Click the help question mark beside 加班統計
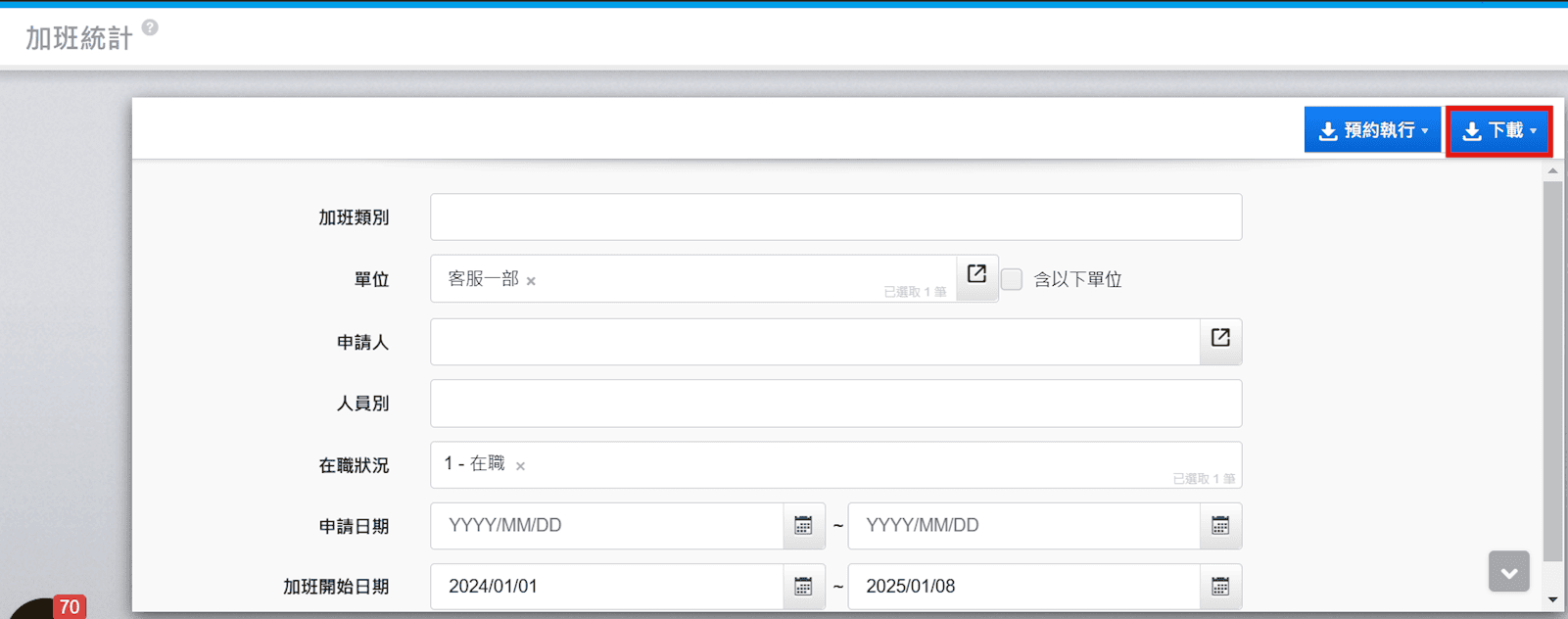This screenshot has height=619, width=1568. [150, 27]
